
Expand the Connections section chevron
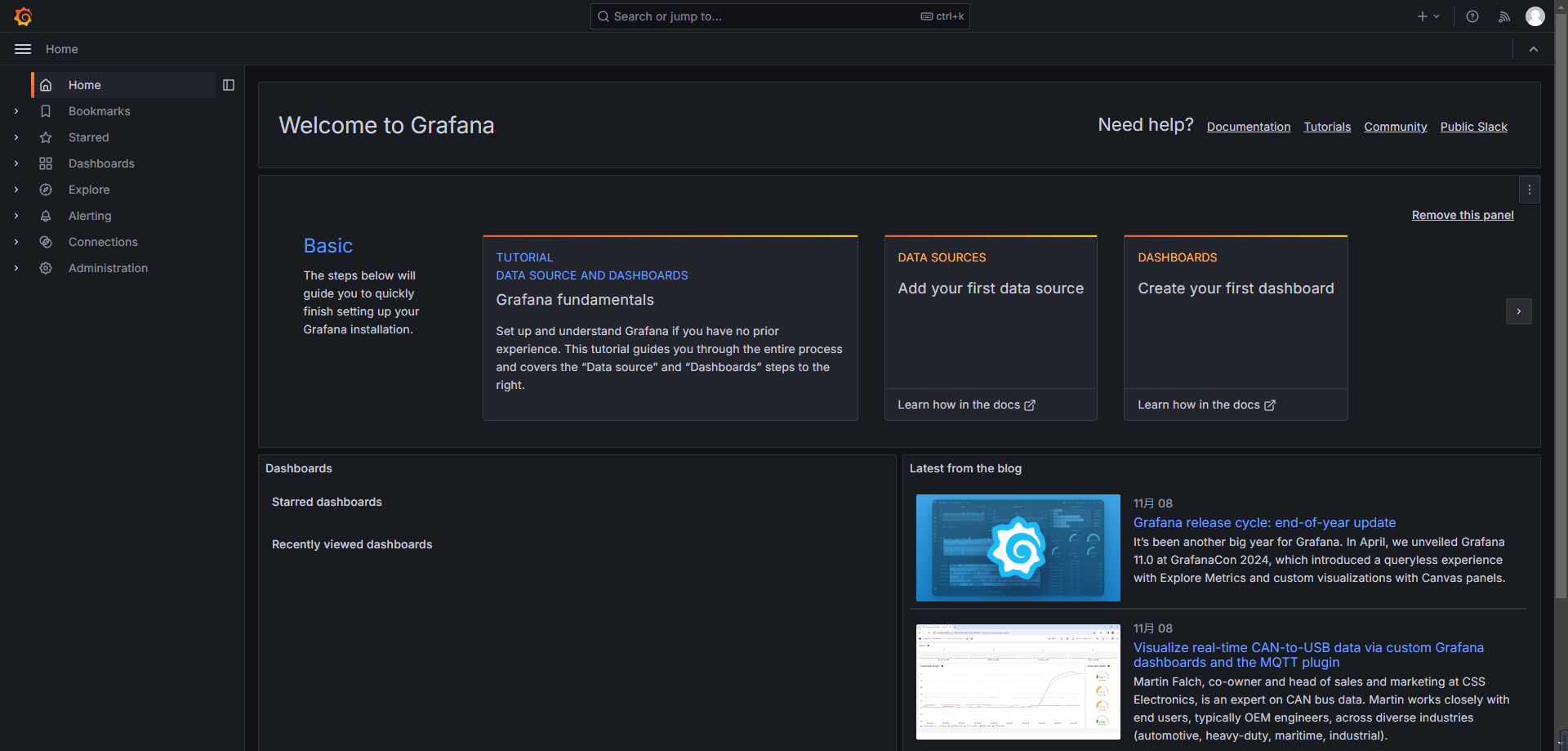pos(16,242)
